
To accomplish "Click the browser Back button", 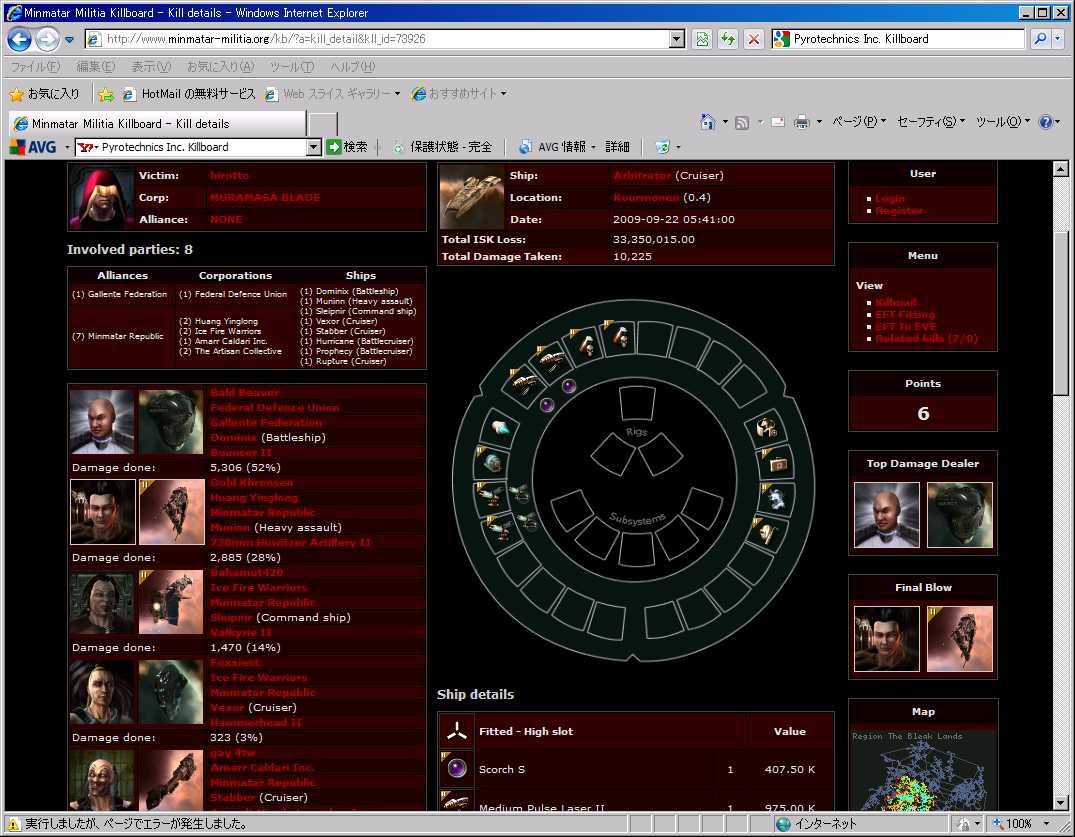I will pos(20,39).
